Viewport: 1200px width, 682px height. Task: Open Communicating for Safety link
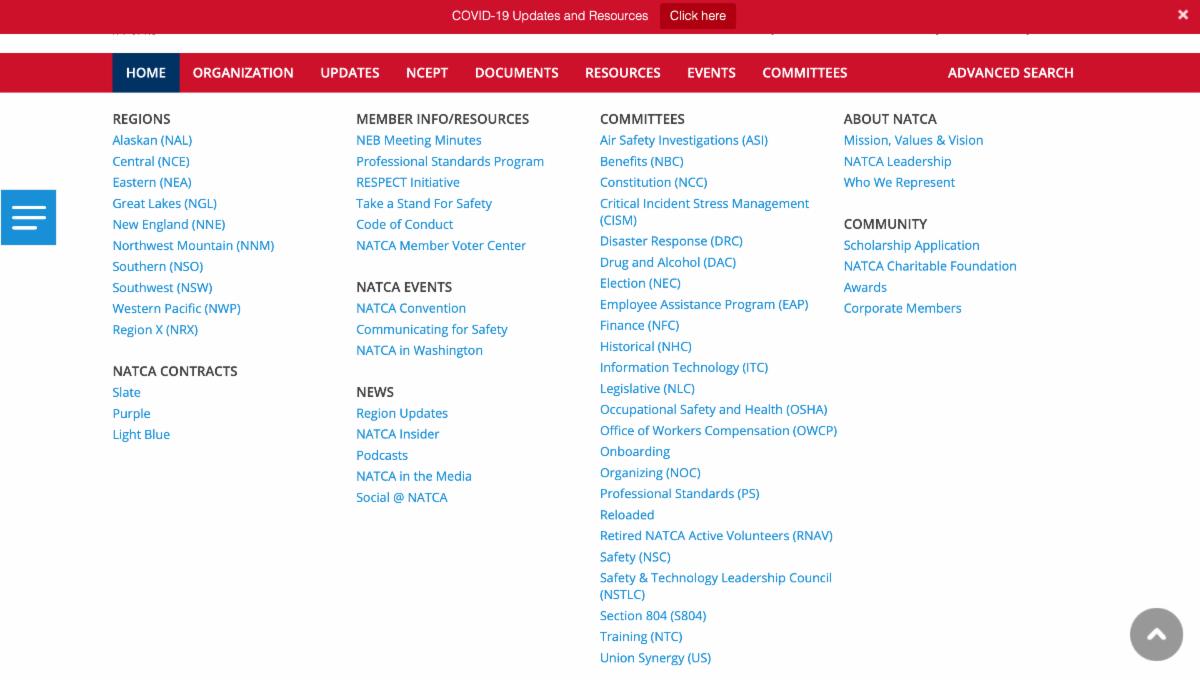coord(432,329)
